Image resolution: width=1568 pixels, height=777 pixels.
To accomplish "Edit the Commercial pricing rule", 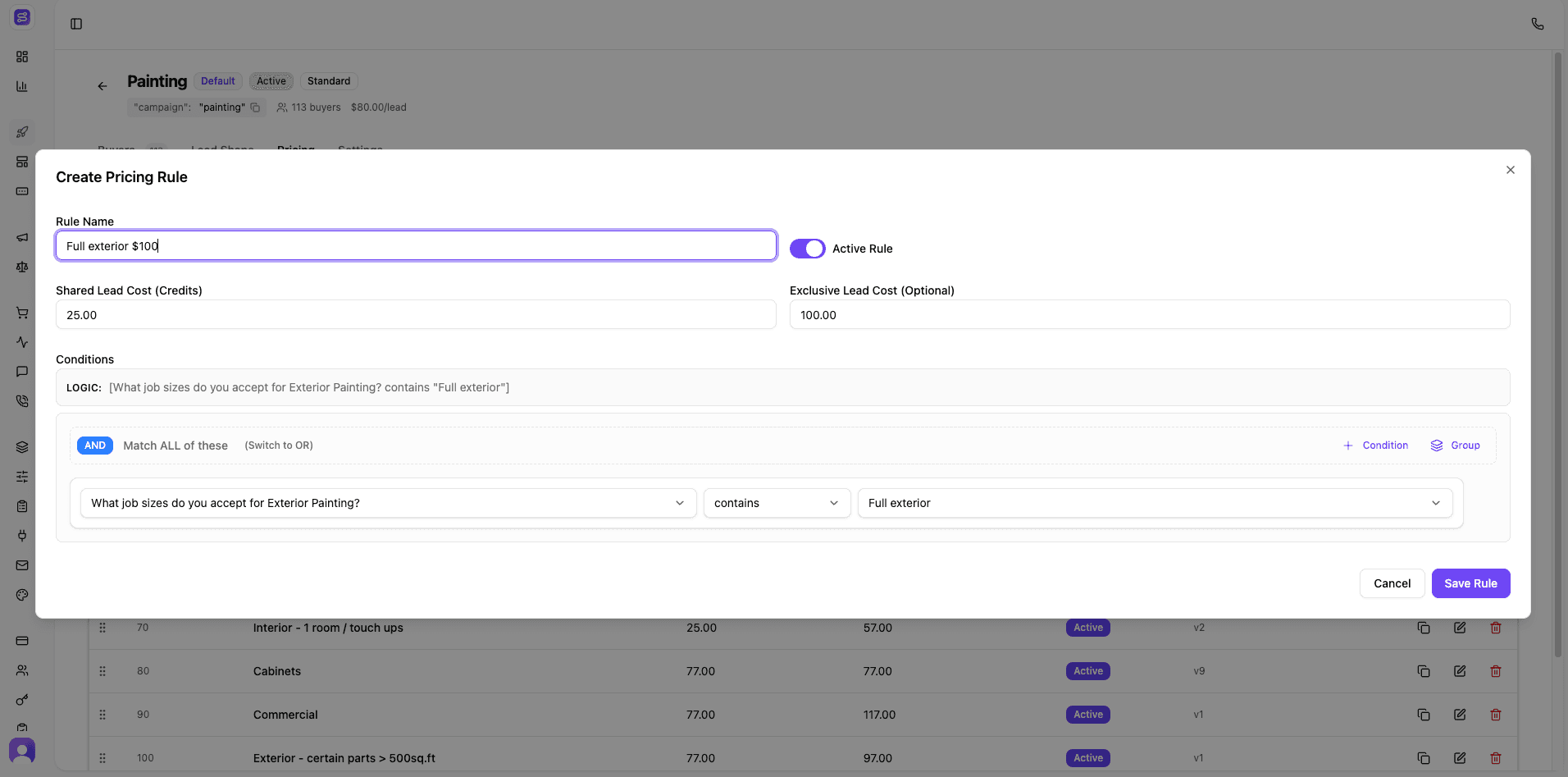I will [1460, 715].
